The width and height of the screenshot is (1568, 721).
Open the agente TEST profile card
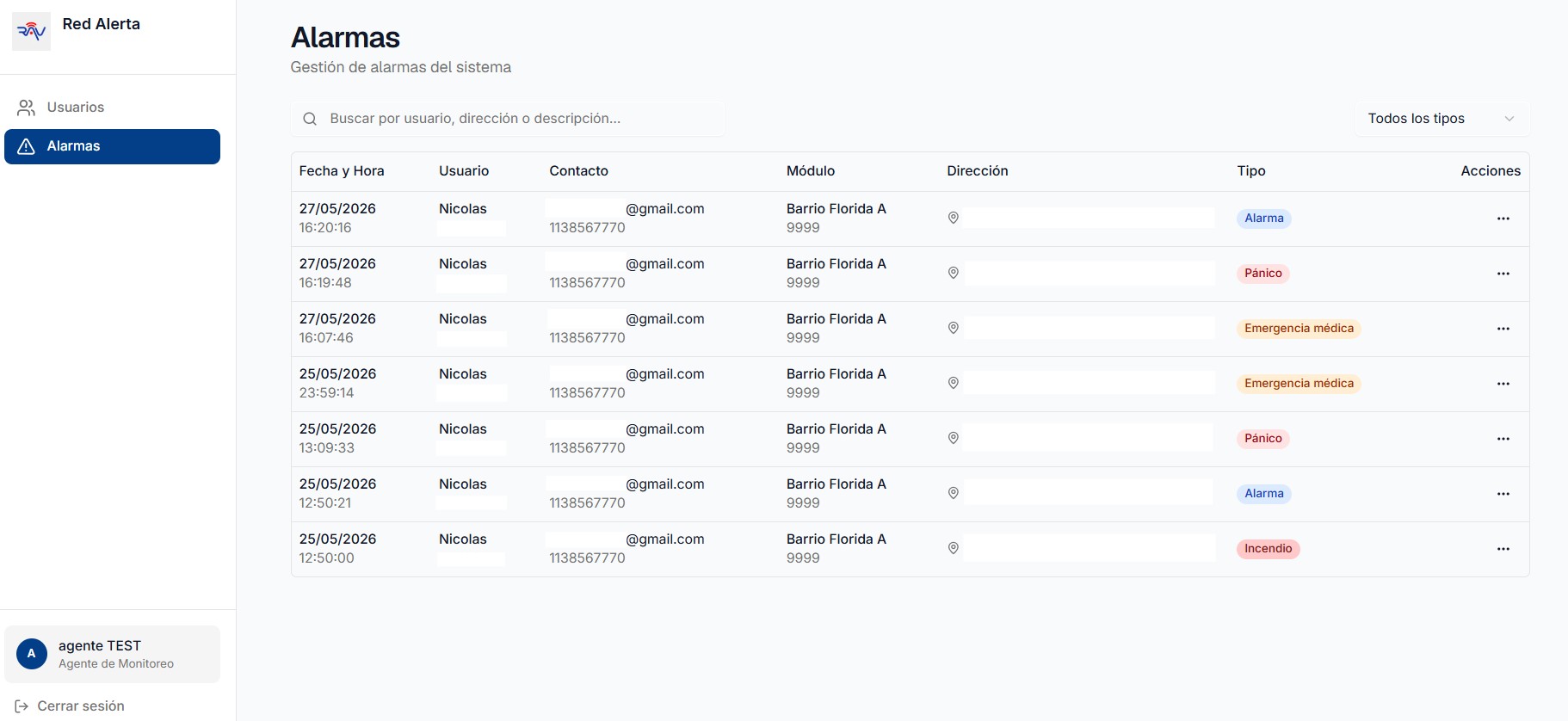112,654
